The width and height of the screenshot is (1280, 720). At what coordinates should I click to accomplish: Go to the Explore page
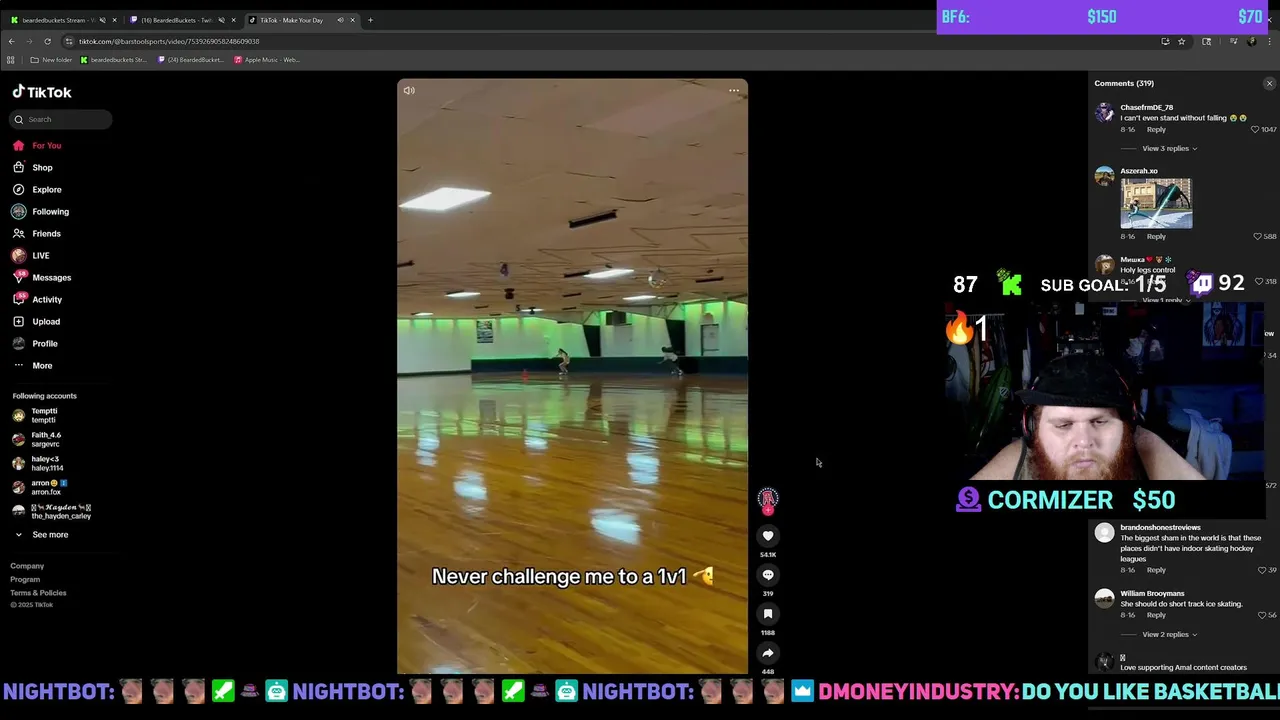tap(37, 189)
